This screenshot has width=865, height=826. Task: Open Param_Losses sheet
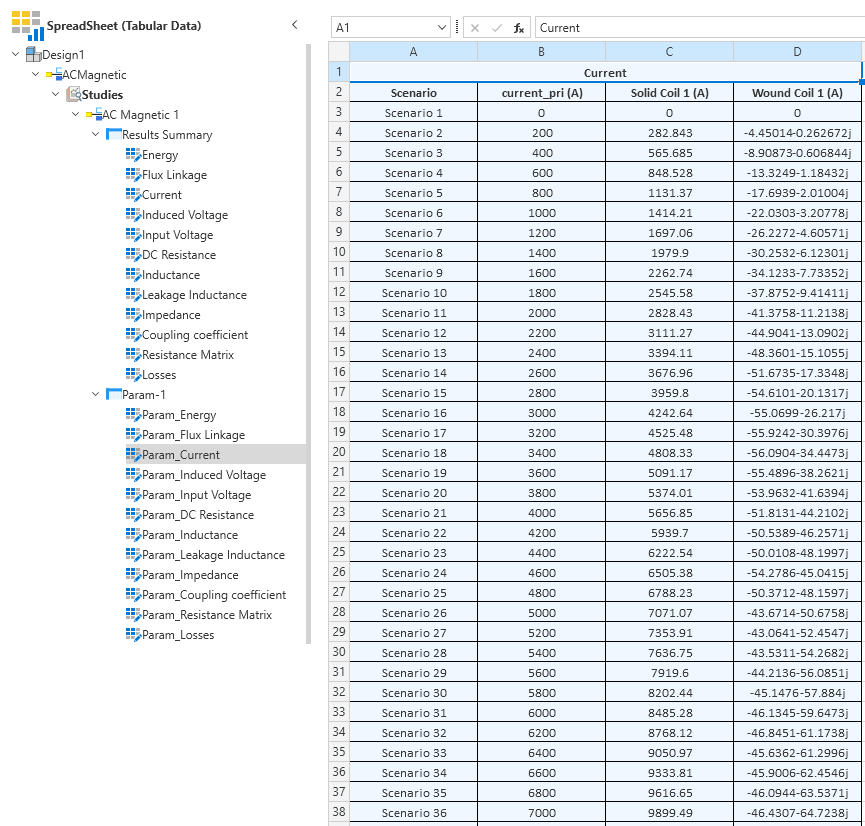(178, 635)
